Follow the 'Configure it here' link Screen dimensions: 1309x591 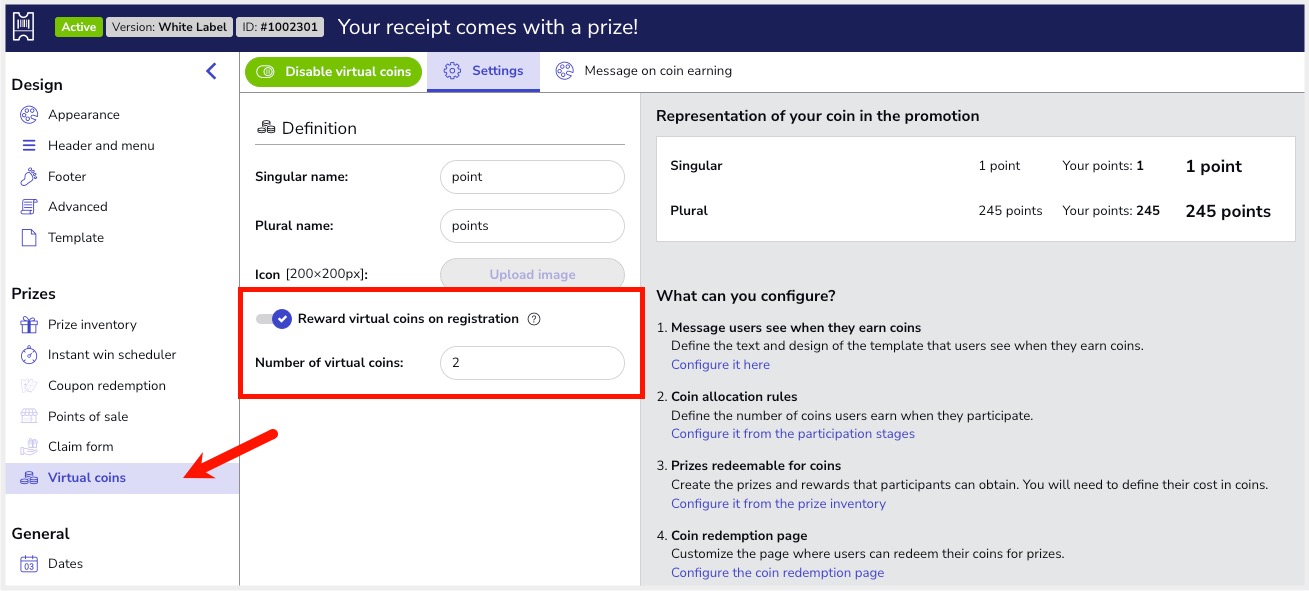coord(720,365)
